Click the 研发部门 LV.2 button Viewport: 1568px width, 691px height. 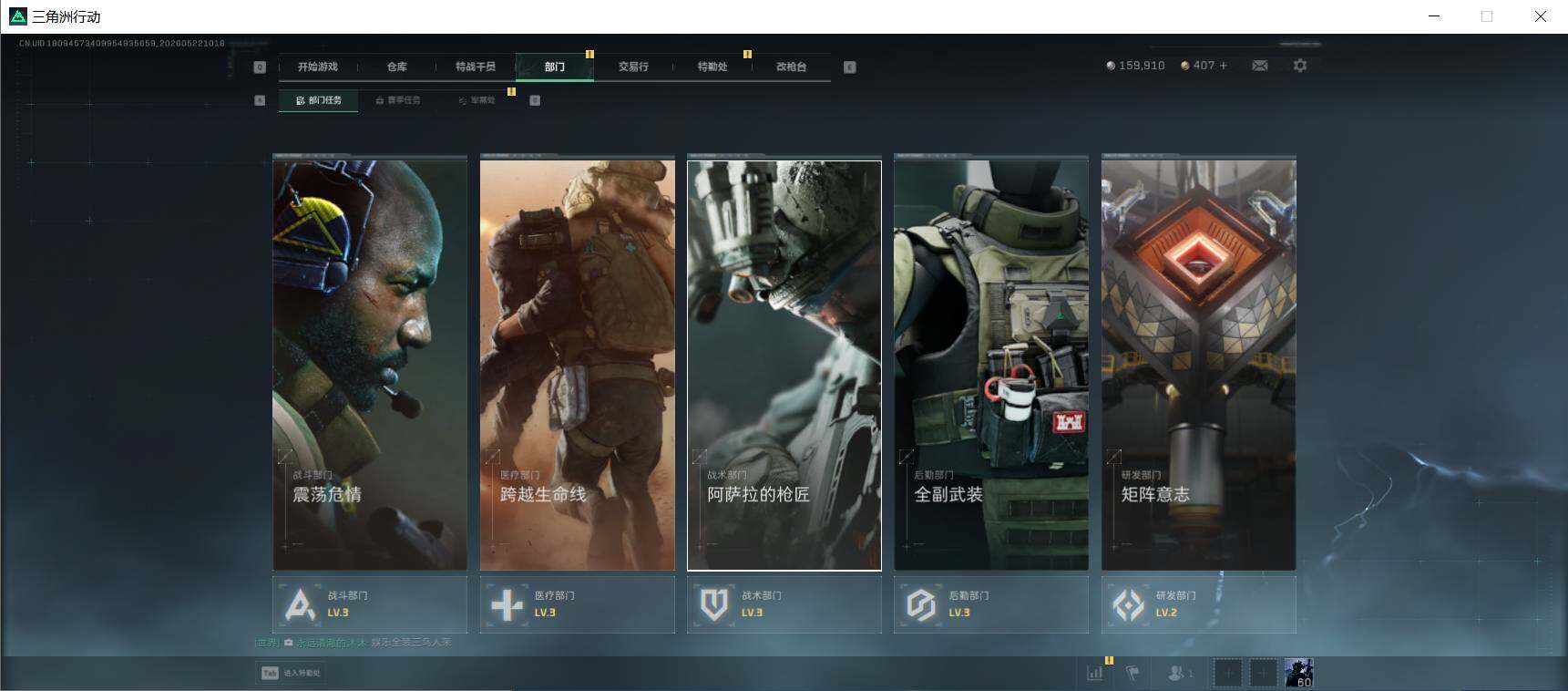(1199, 604)
